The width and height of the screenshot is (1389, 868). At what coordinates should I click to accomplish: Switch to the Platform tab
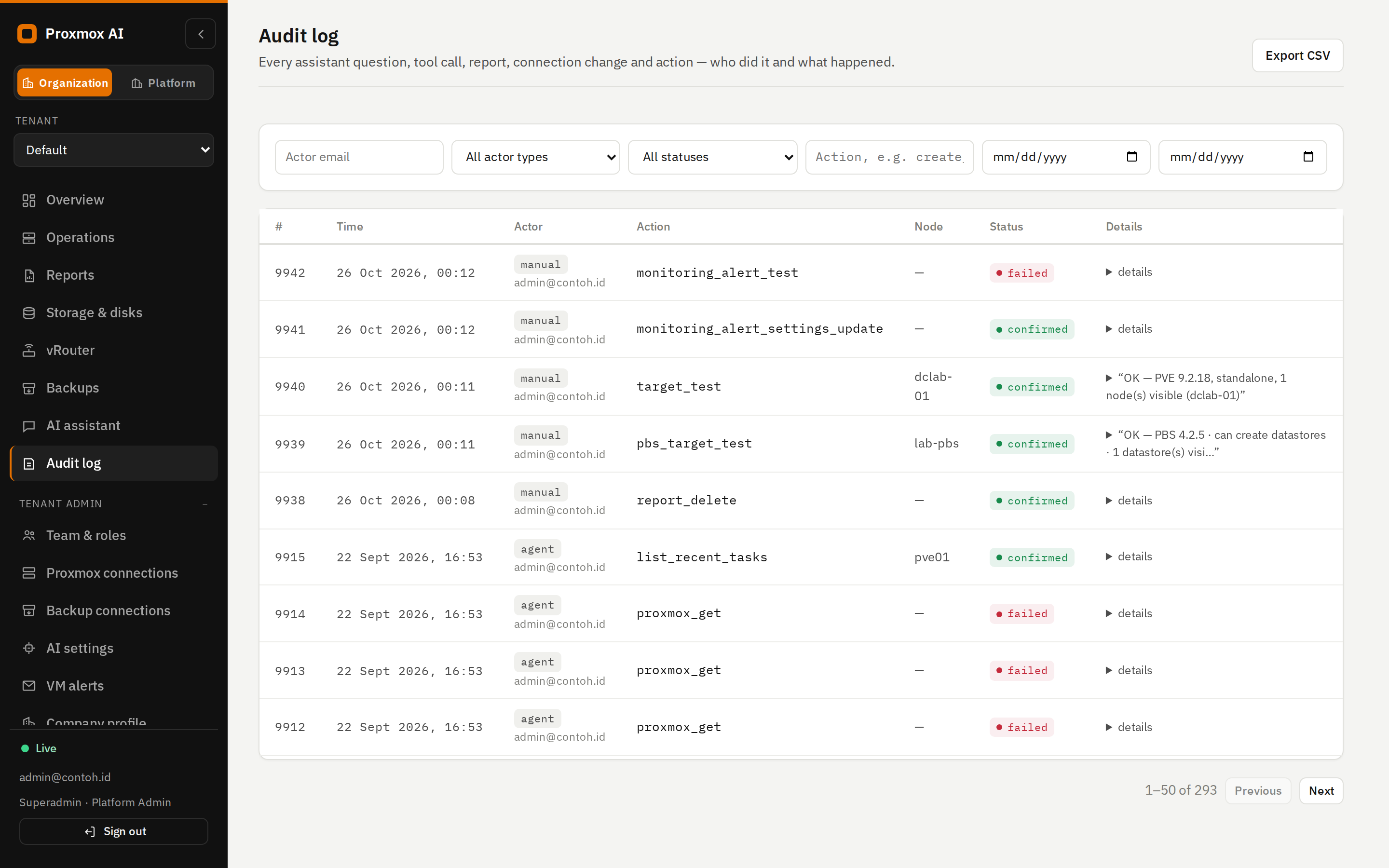tap(163, 82)
